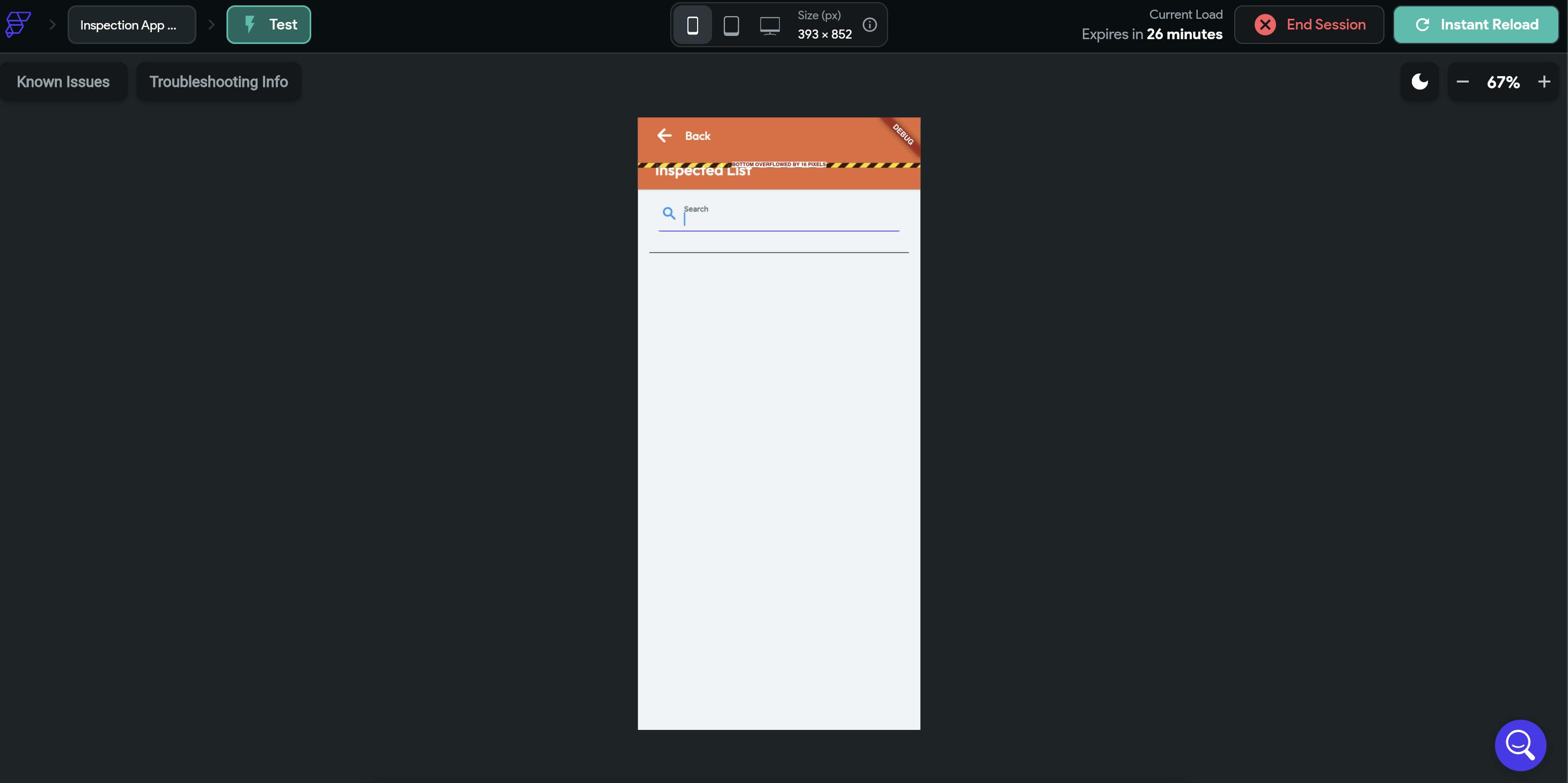Viewport: 1568px width, 783px height.
Task: Open the Troubleshooting Info tab
Action: pos(218,82)
